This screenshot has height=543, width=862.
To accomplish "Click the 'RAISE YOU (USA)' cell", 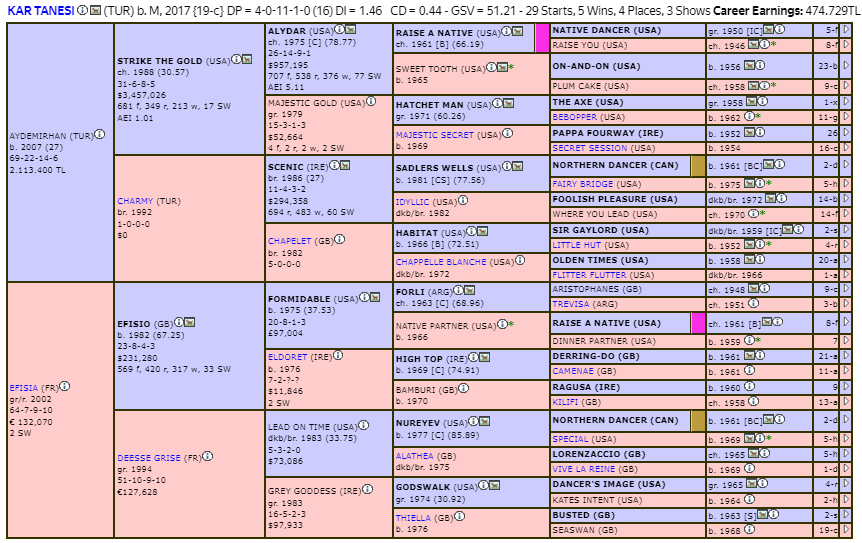I will point(627,45).
